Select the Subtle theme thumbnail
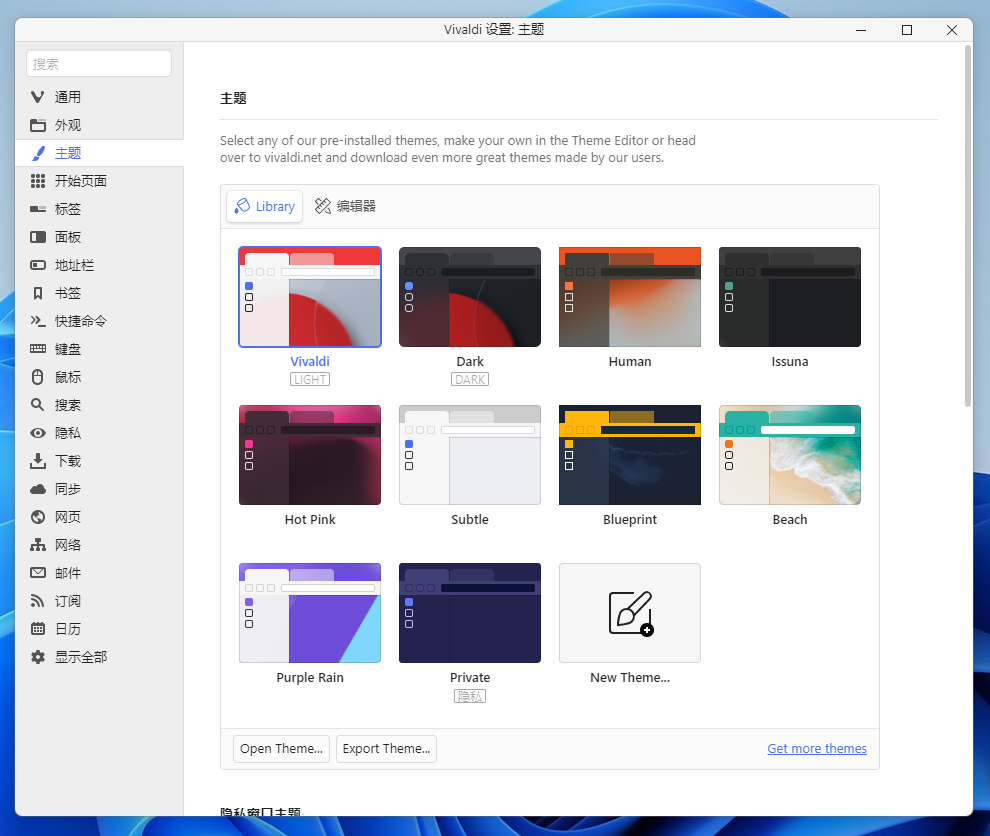990x836 pixels. click(x=470, y=455)
